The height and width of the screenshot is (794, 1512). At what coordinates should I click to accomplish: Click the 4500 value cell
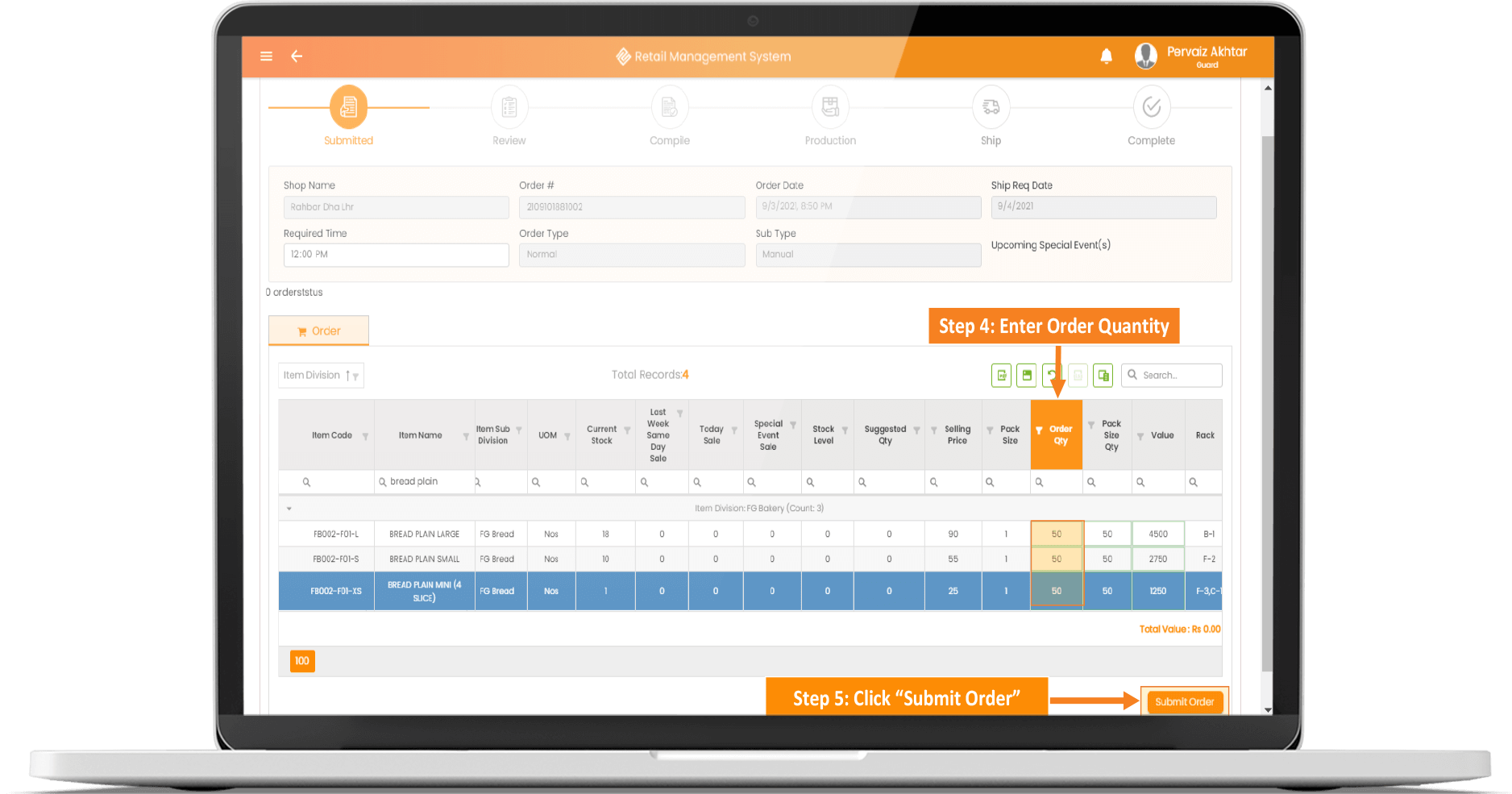pyautogui.click(x=1158, y=534)
